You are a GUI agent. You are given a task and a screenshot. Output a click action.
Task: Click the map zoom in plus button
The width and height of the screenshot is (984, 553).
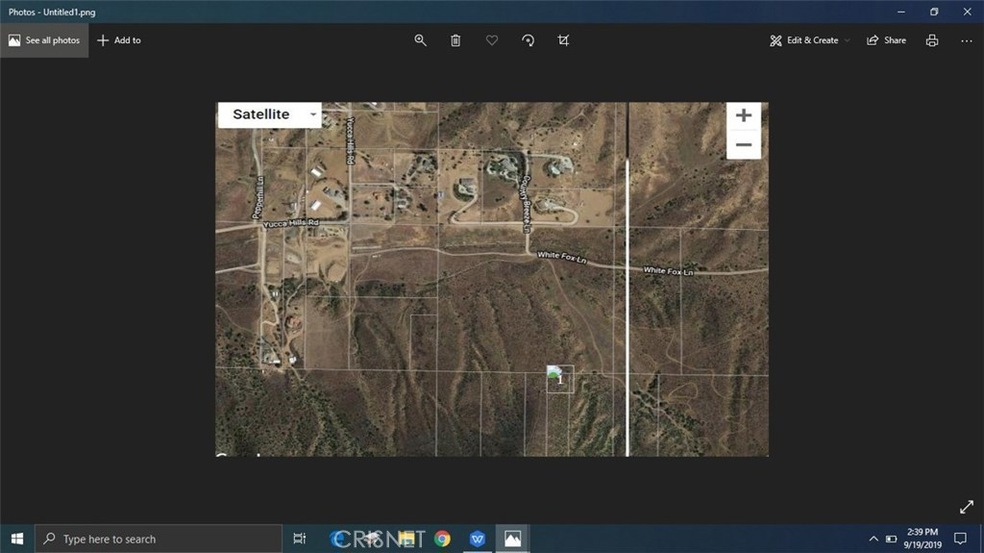[x=744, y=115]
